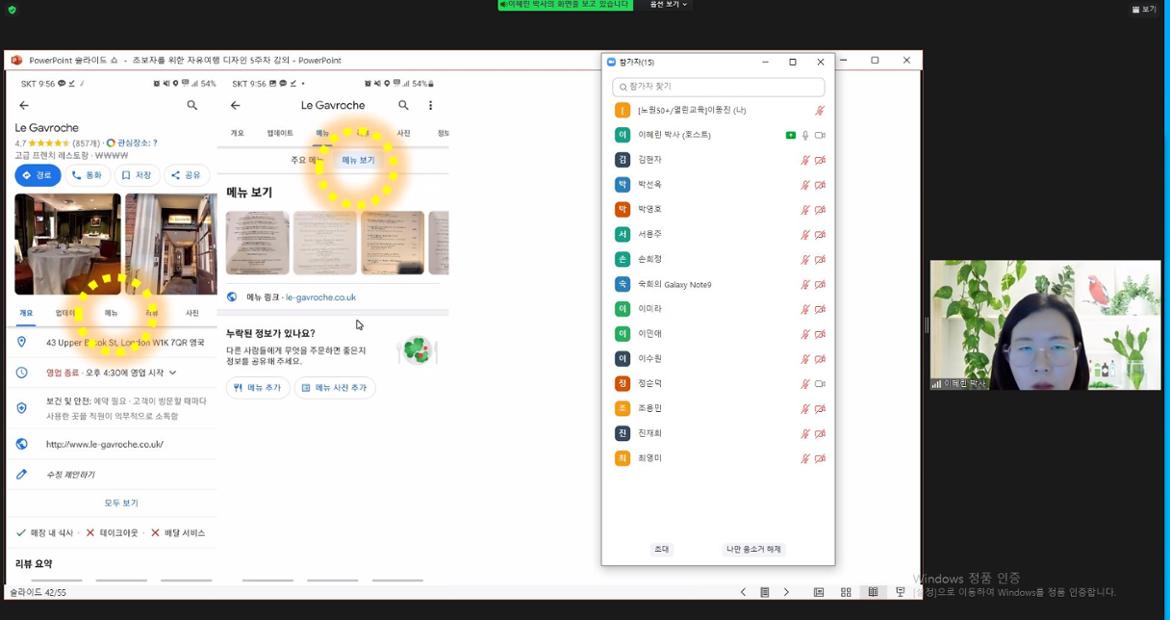Image resolution: width=1170 pixels, height=620 pixels.
Task: Tap the search magnifier in the left phone screen
Action: point(193,106)
